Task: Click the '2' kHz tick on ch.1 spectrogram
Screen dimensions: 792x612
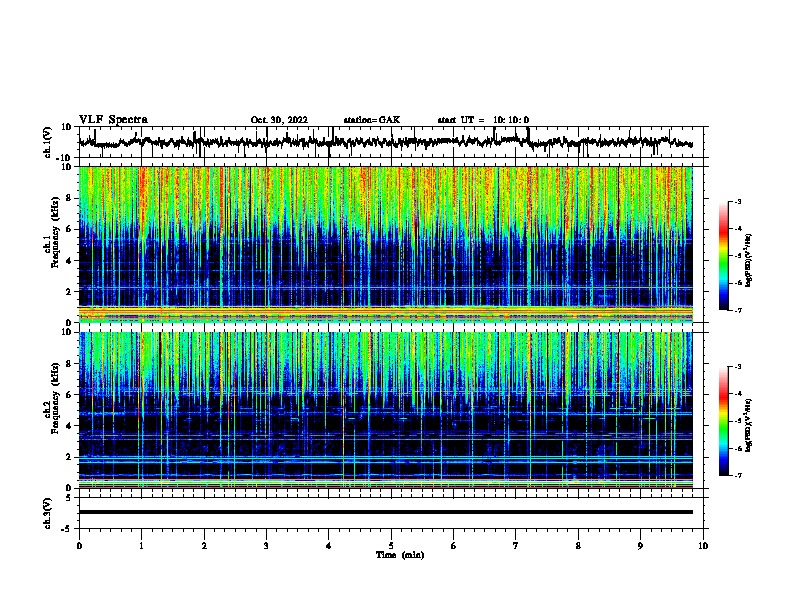Action: (x=69, y=291)
